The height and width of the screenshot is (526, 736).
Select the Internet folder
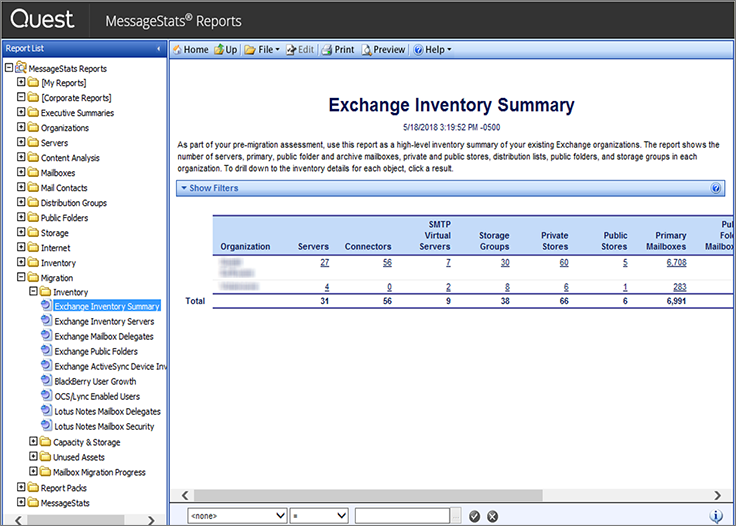click(x=55, y=248)
